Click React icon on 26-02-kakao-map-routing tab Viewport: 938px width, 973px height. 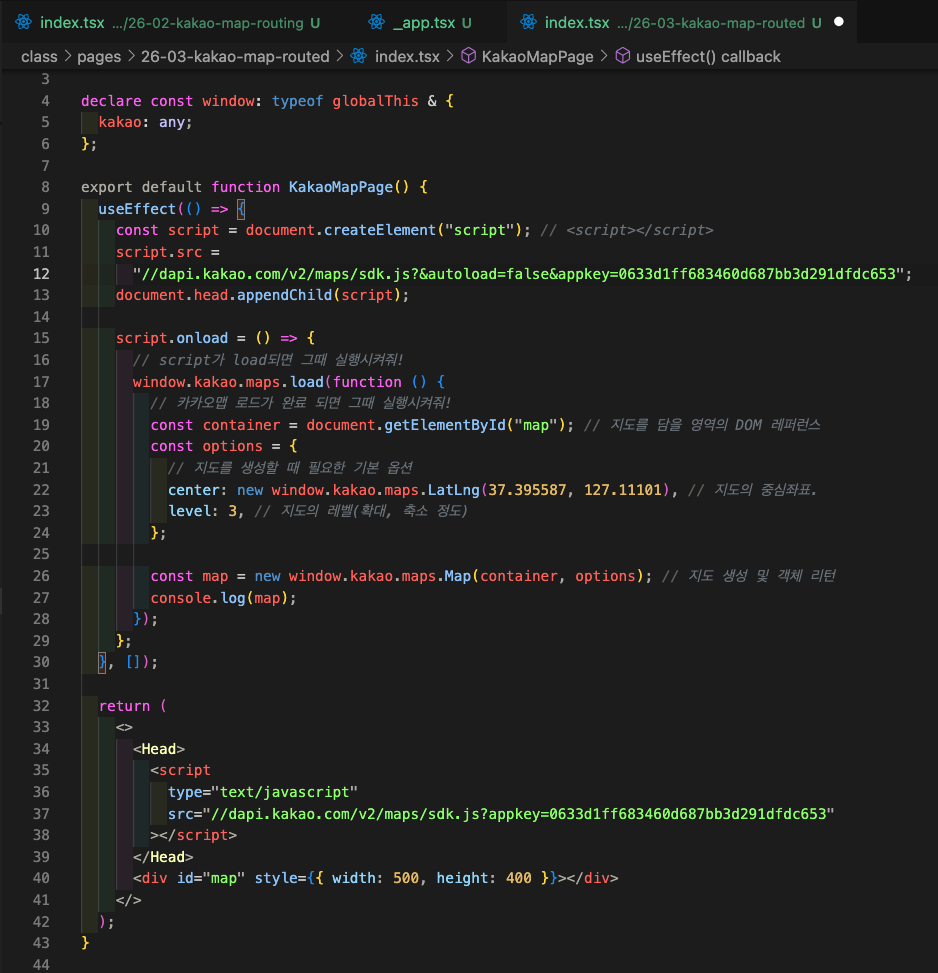[x=24, y=22]
